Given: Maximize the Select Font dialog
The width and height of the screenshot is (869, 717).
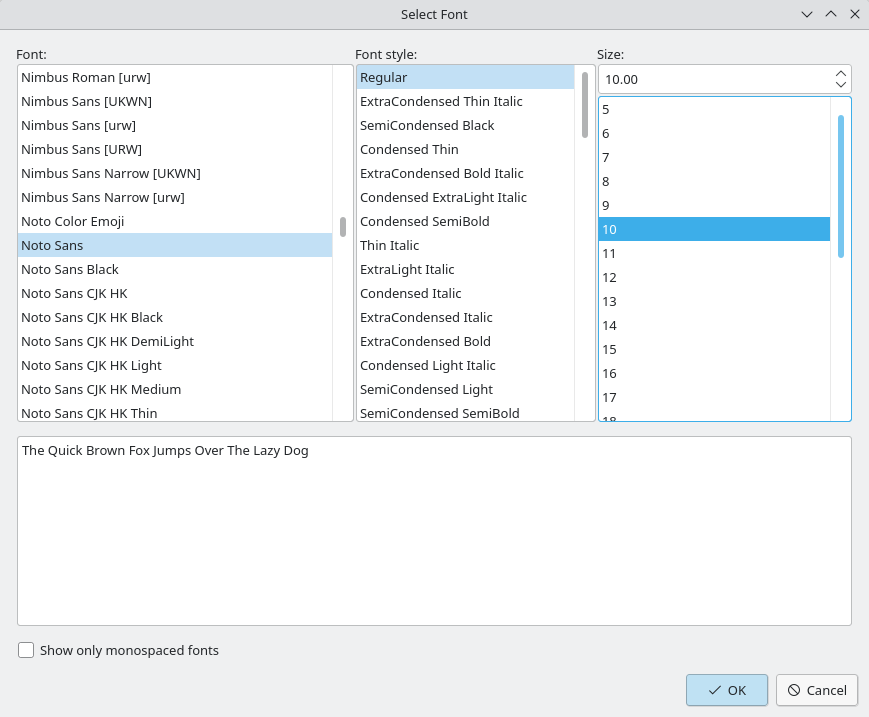Looking at the screenshot, I should point(831,14).
